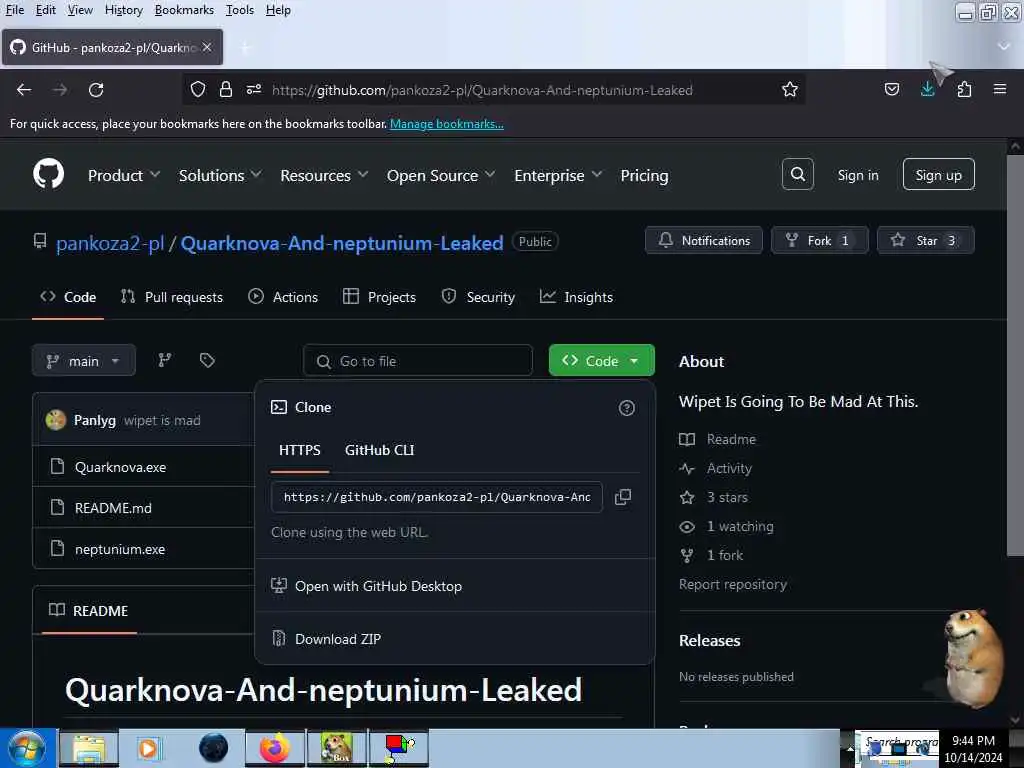Screen dimensions: 1024x768
Task: View branches via branch icon
Action: pyautogui.click(x=165, y=360)
